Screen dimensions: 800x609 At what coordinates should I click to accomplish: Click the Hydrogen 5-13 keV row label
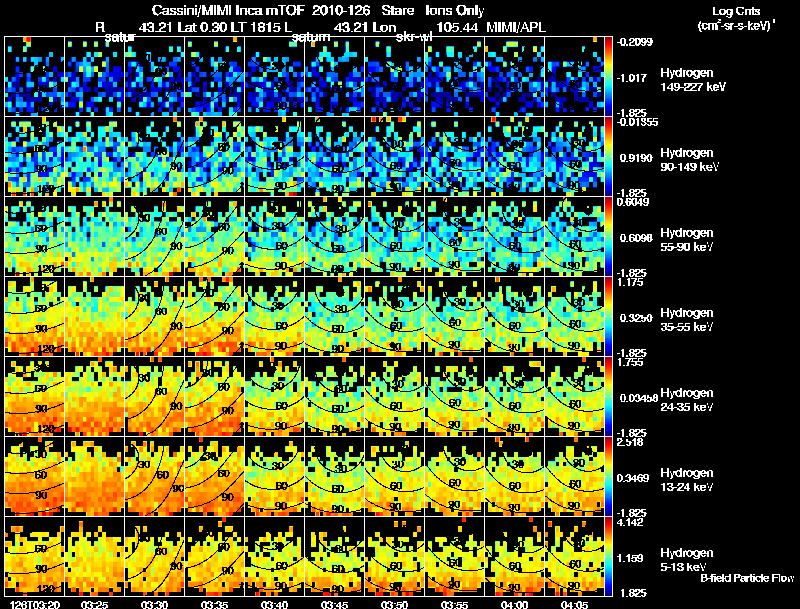click(x=687, y=560)
